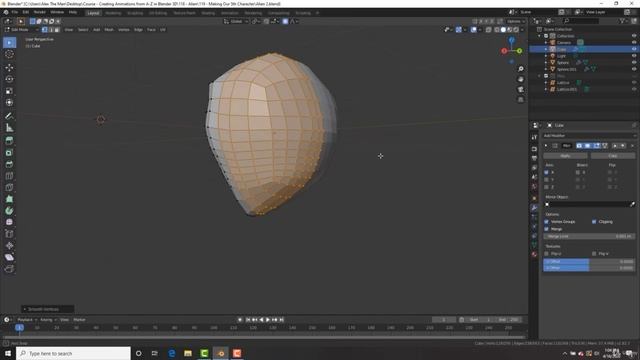The height and width of the screenshot is (360, 640).
Task: Toggle Clipping checkbox
Action: tap(594, 222)
